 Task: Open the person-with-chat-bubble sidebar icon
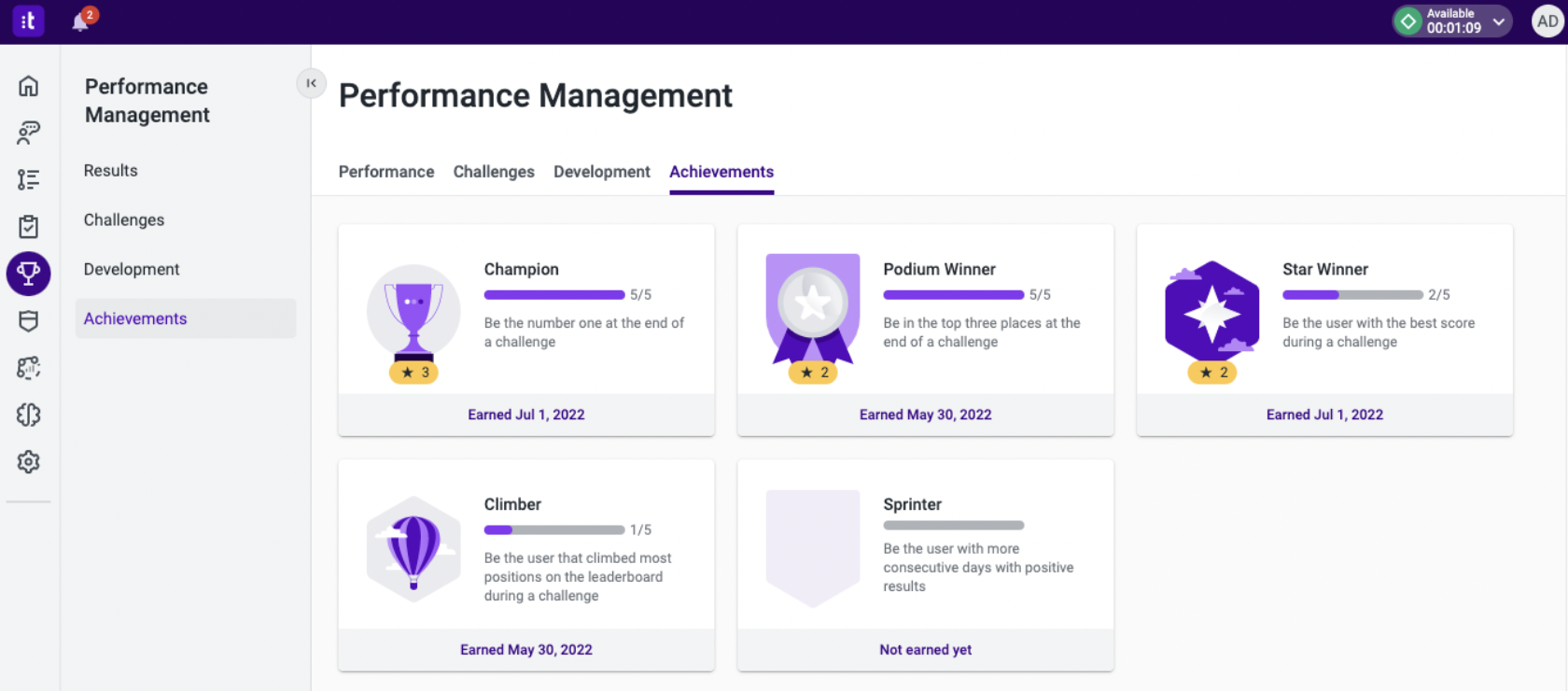(29, 133)
